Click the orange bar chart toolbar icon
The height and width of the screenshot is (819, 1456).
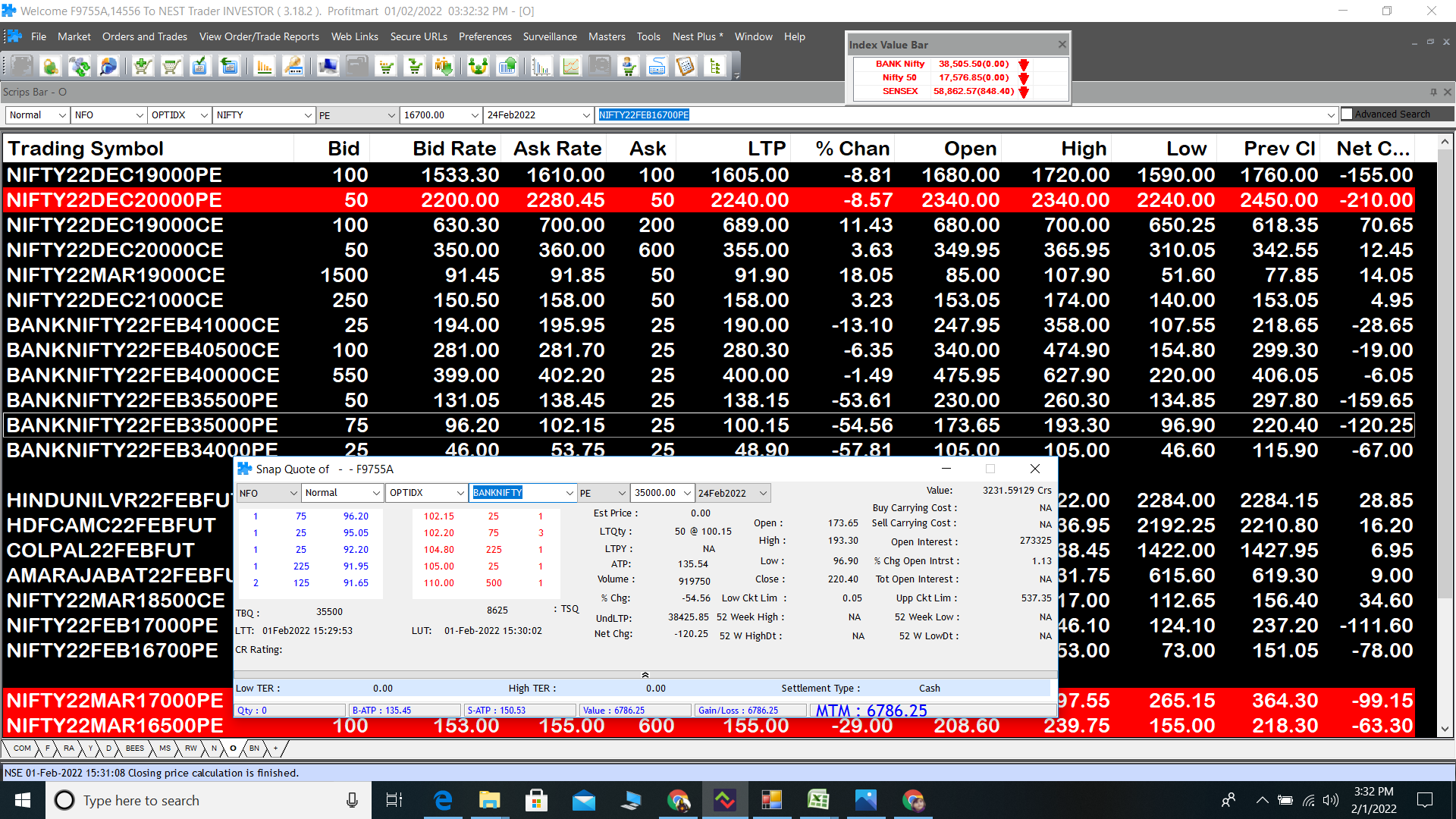click(x=265, y=67)
